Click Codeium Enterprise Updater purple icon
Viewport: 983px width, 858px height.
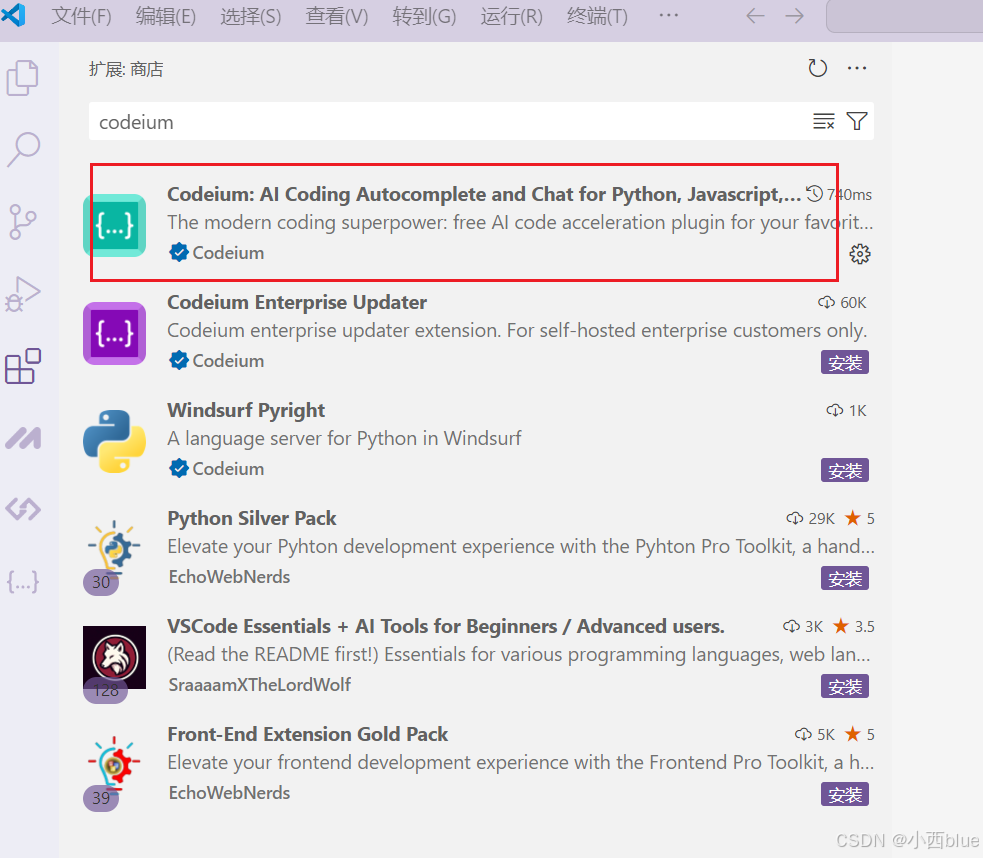[x=115, y=333]
